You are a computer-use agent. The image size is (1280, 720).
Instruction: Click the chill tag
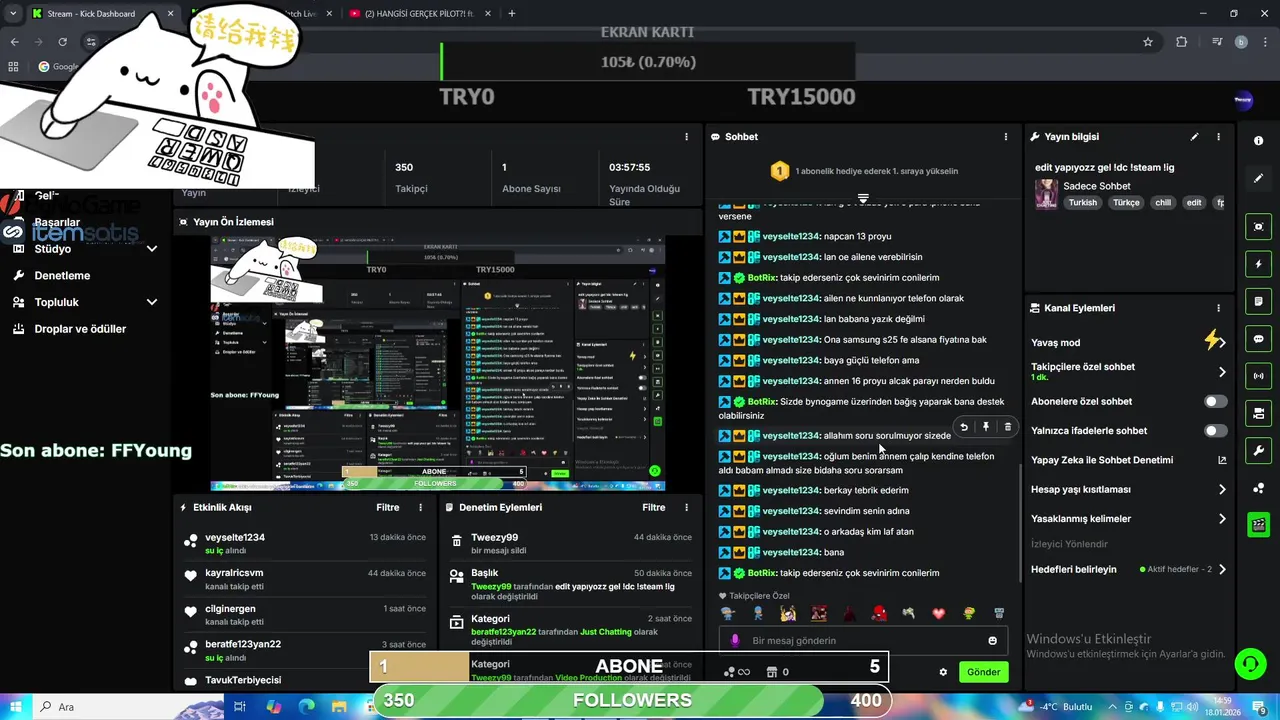tap(1163, 202)
